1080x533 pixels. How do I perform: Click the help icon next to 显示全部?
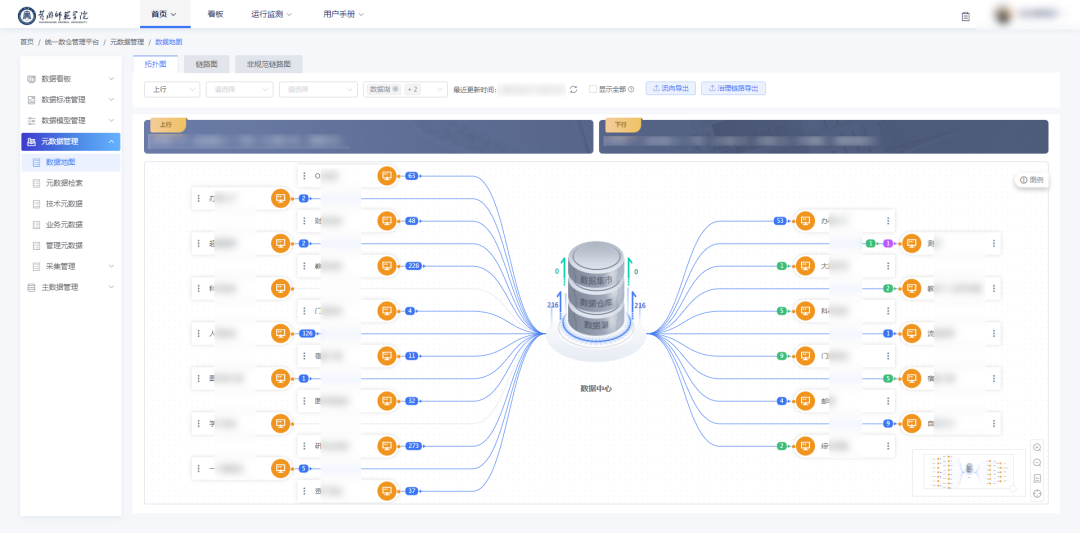coord(631,89)
